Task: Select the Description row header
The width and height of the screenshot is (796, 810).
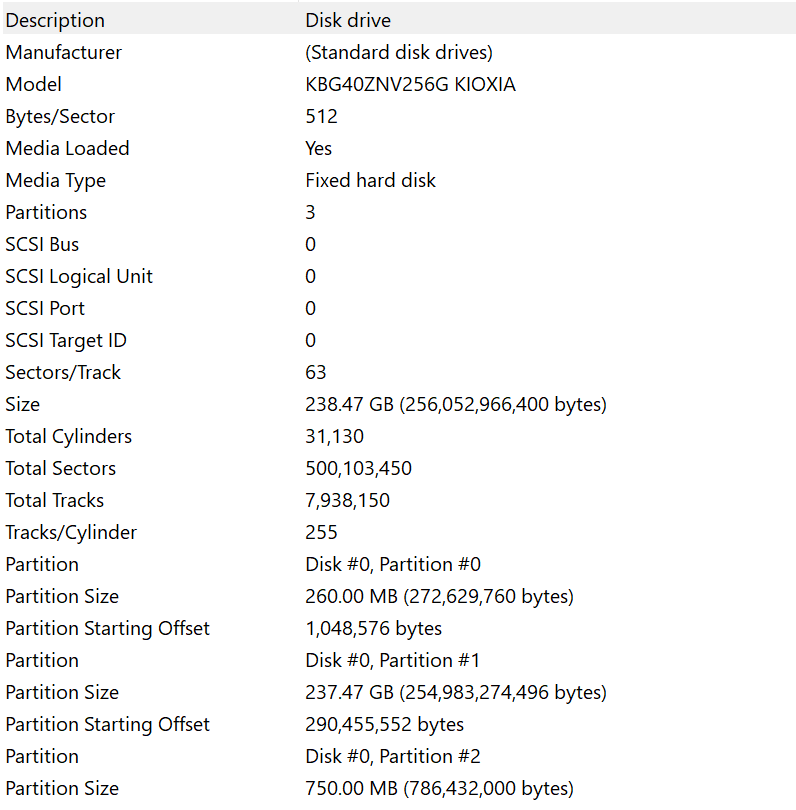Action: click(x=55, y=20)
